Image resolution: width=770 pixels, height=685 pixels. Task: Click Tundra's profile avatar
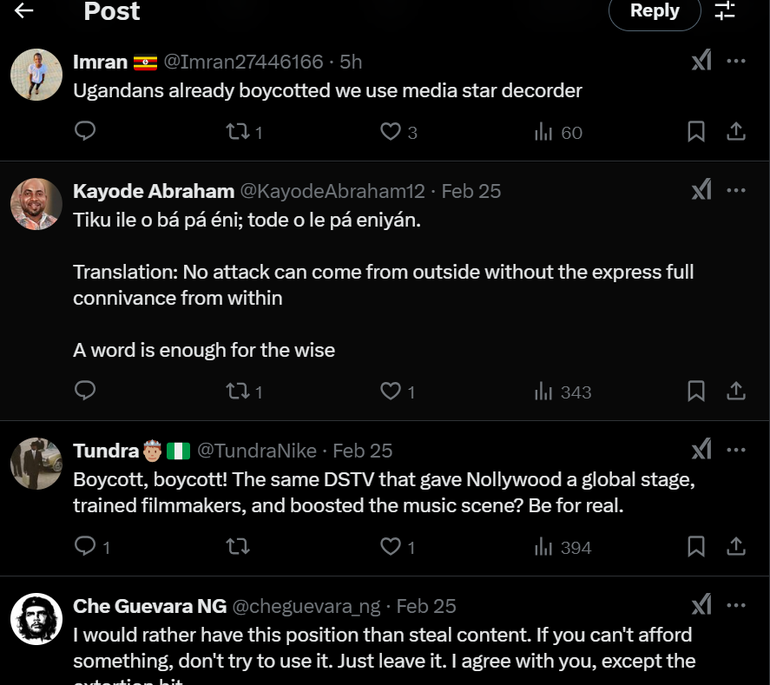coord(36,463)
